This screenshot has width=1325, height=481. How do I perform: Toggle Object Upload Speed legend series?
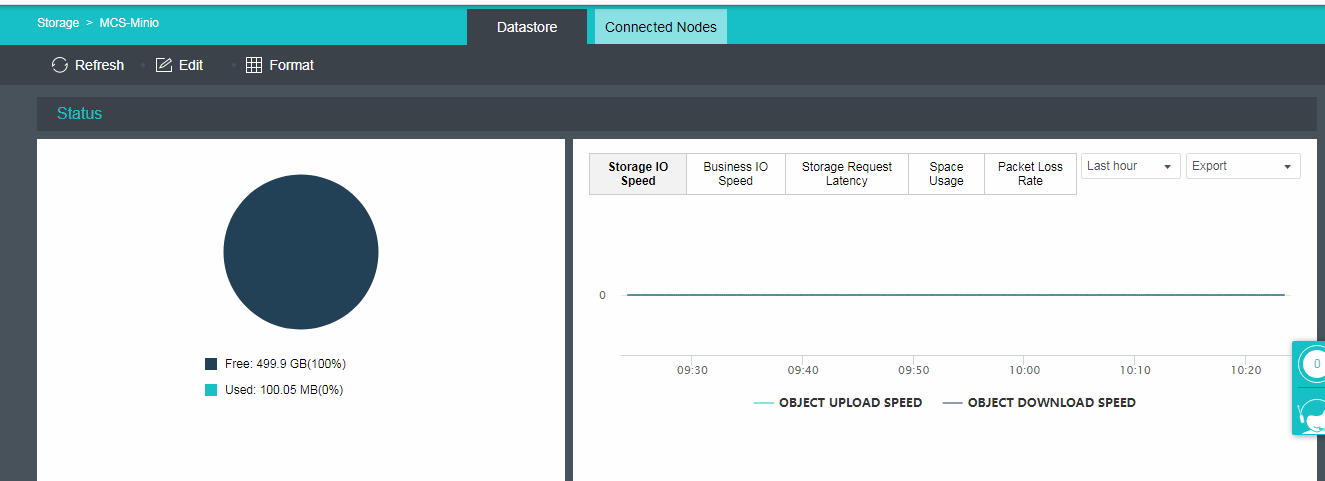coord(838,403)
